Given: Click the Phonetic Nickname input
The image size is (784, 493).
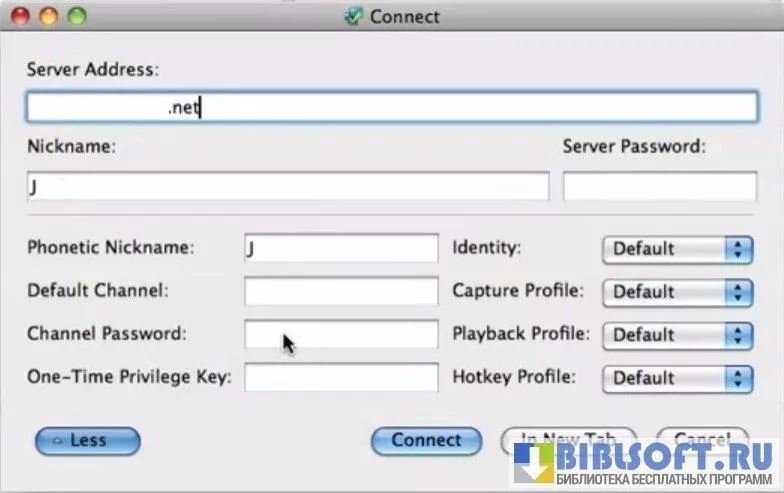Looking at the screenshot, I should tap(340, 248).
